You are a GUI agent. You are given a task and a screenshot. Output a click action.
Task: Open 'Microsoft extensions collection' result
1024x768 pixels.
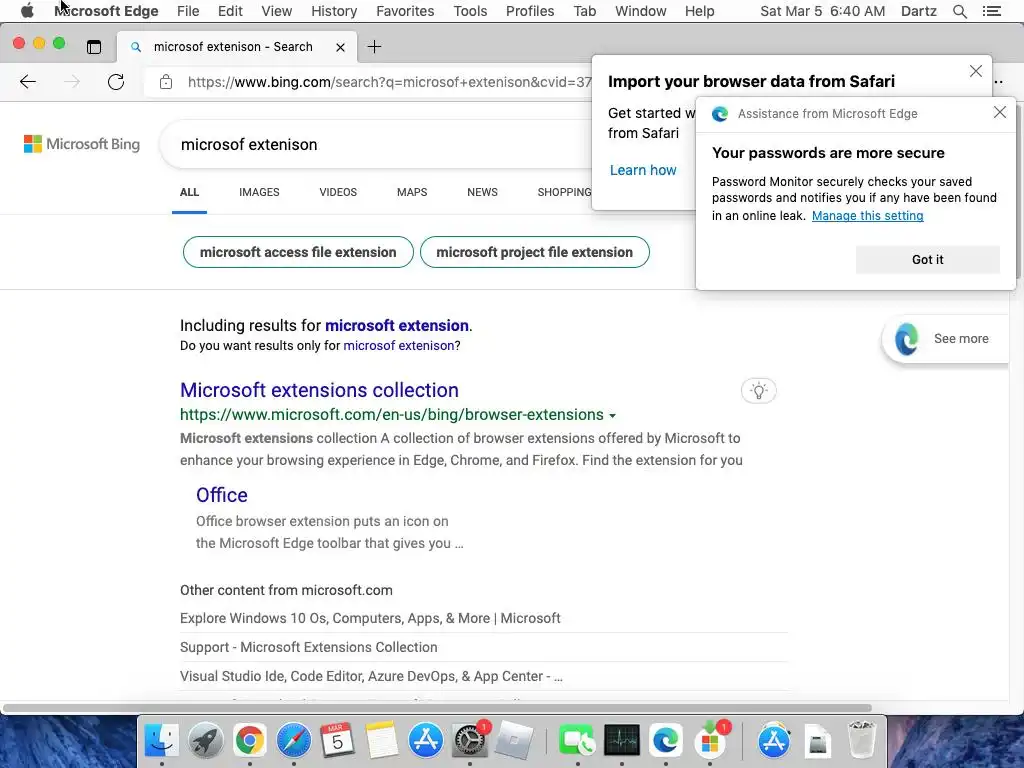coord(319,390)
